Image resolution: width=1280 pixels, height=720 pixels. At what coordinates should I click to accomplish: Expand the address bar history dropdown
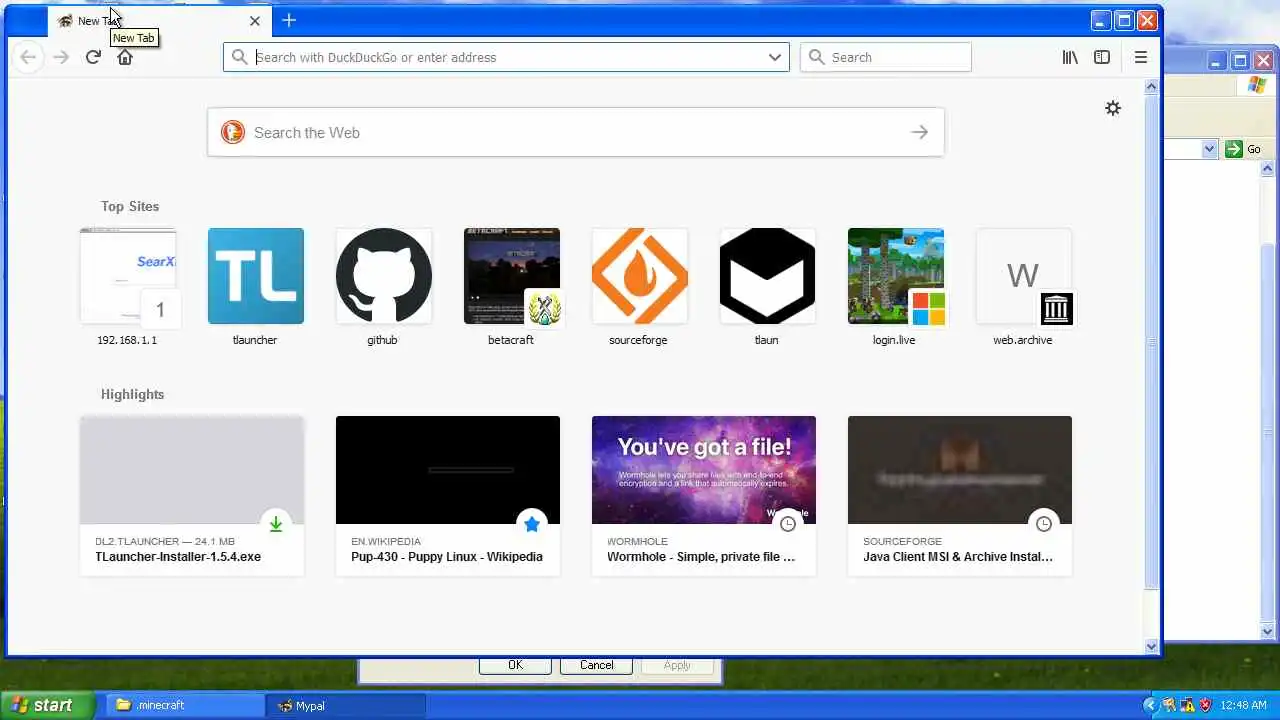pyautogui.click(x=775, y=57)
